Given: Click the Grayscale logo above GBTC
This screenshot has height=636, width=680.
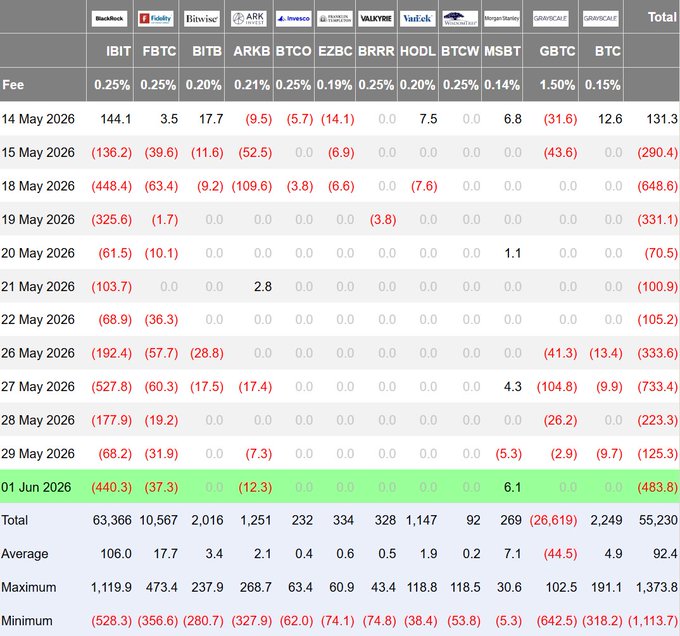Looking at the screenshot, I should tap(550, 19).
